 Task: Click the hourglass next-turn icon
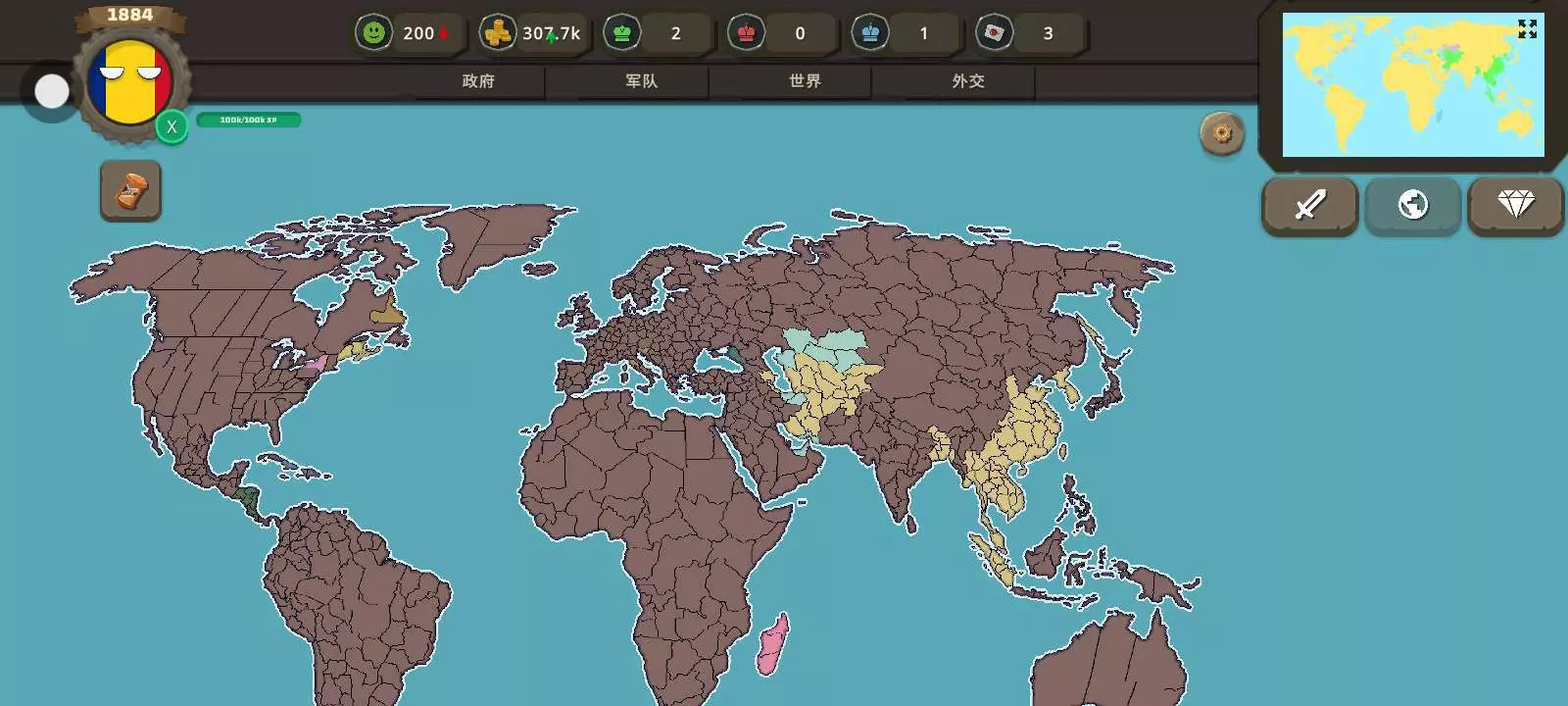130,190
